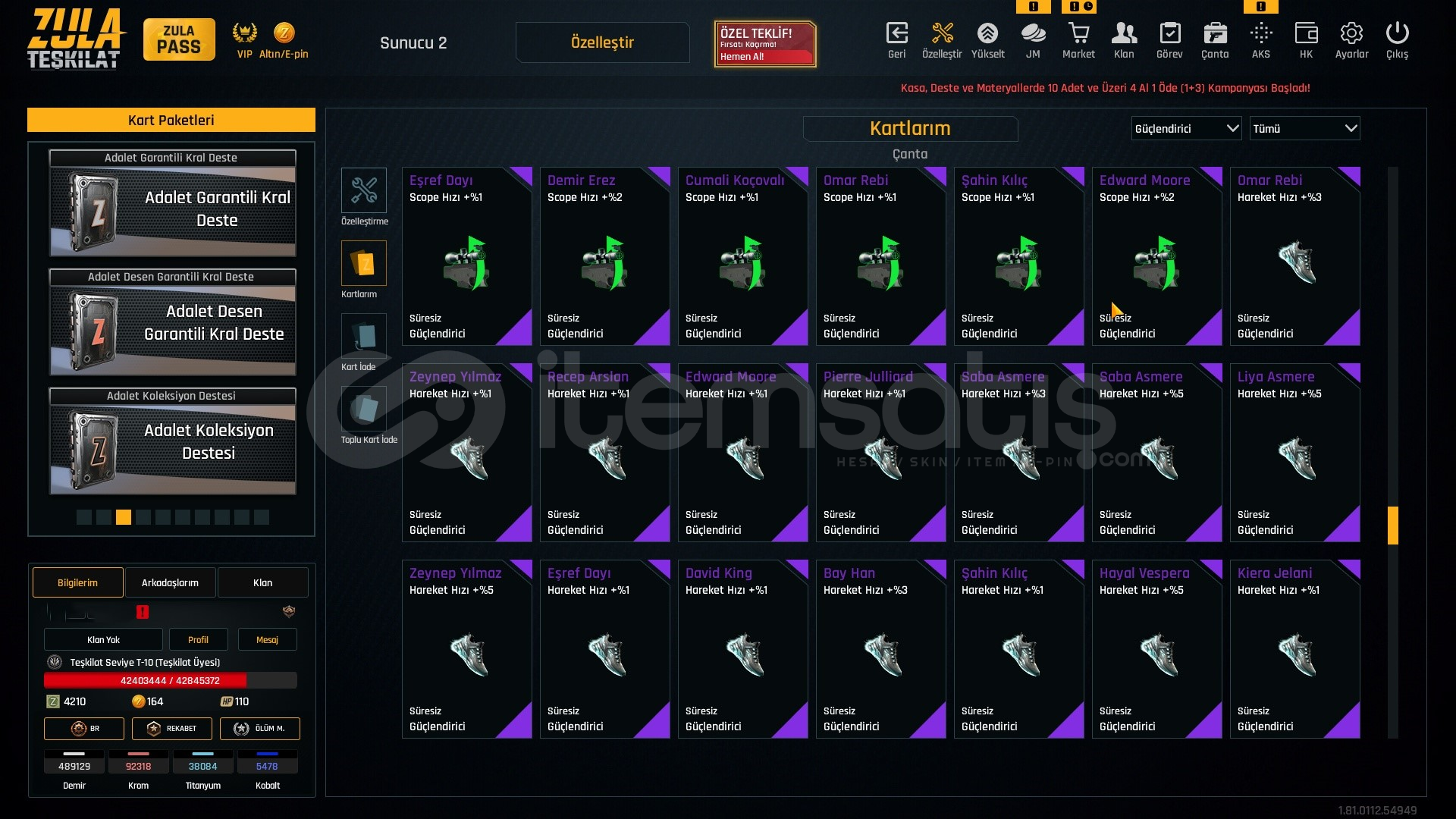Screen dimensions: 1456x819
Task: Switch to the Arkadaşlarım tab
Action: click(170, 582)
